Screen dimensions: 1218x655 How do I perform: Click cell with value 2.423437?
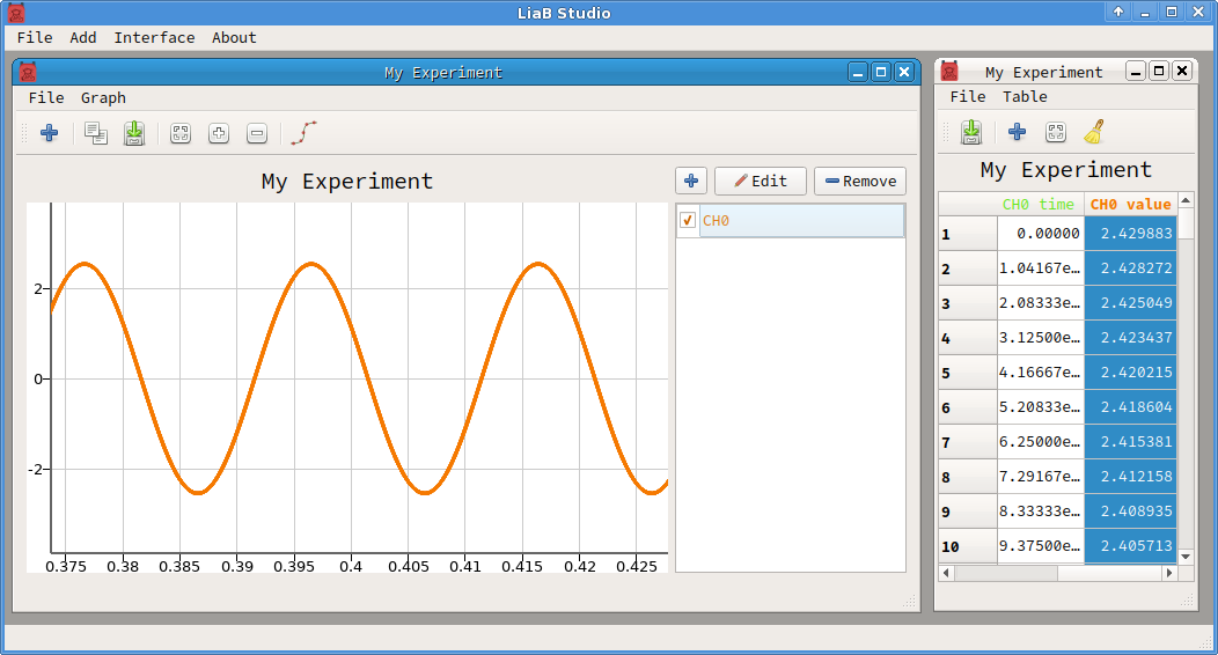(1131, 337)
